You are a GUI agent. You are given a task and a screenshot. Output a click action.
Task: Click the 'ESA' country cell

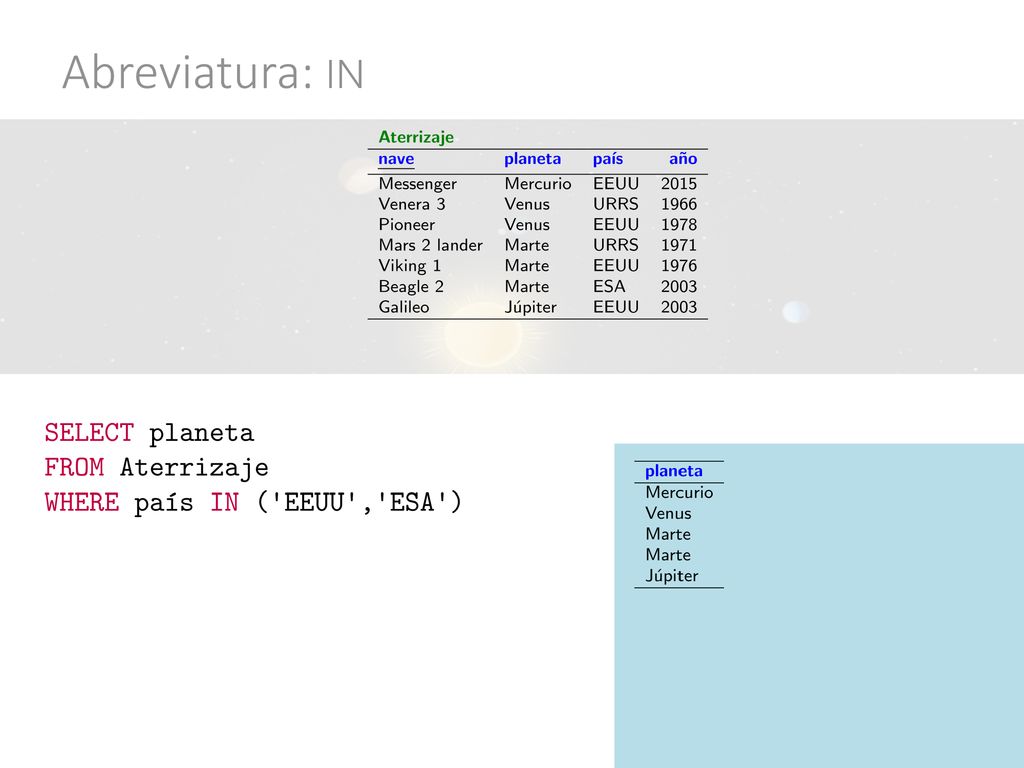(x=609, y=286)
